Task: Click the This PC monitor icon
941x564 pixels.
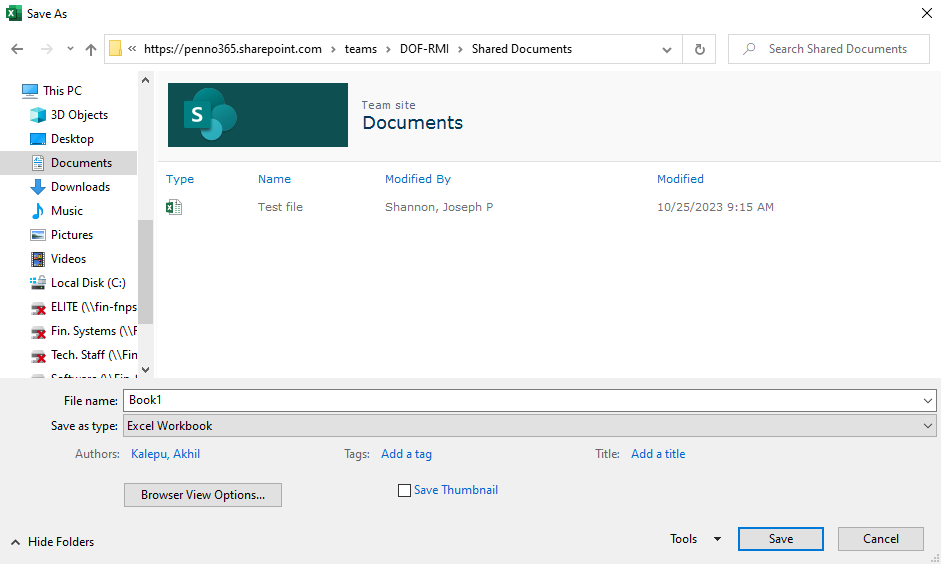Action: click(x=30, y=91)
